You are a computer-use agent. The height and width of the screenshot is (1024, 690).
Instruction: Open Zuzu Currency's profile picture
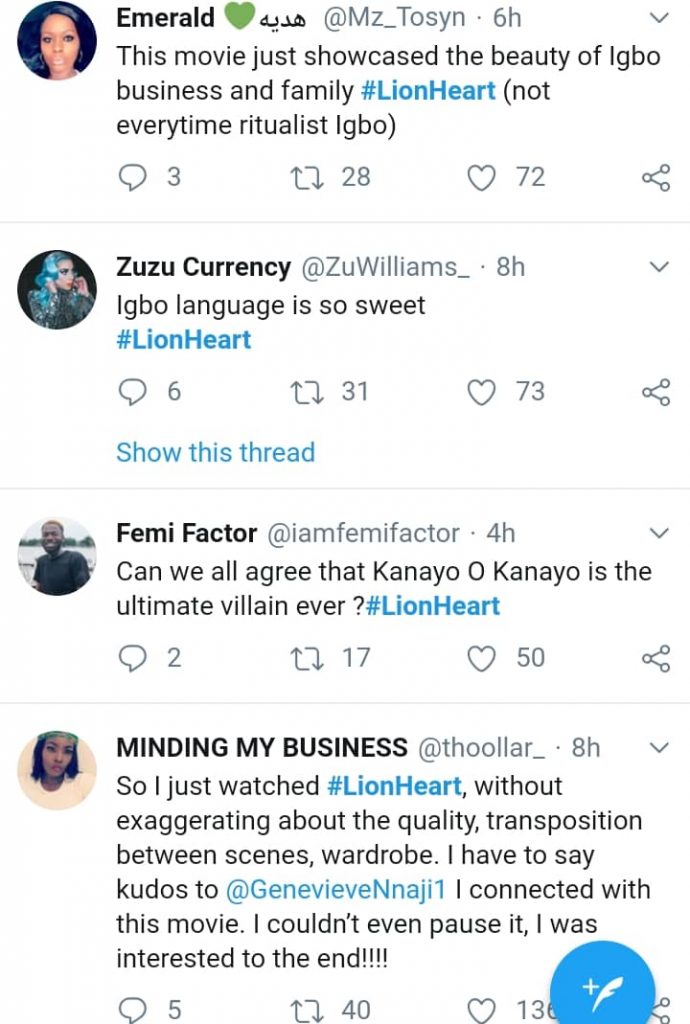click(57, 289)
